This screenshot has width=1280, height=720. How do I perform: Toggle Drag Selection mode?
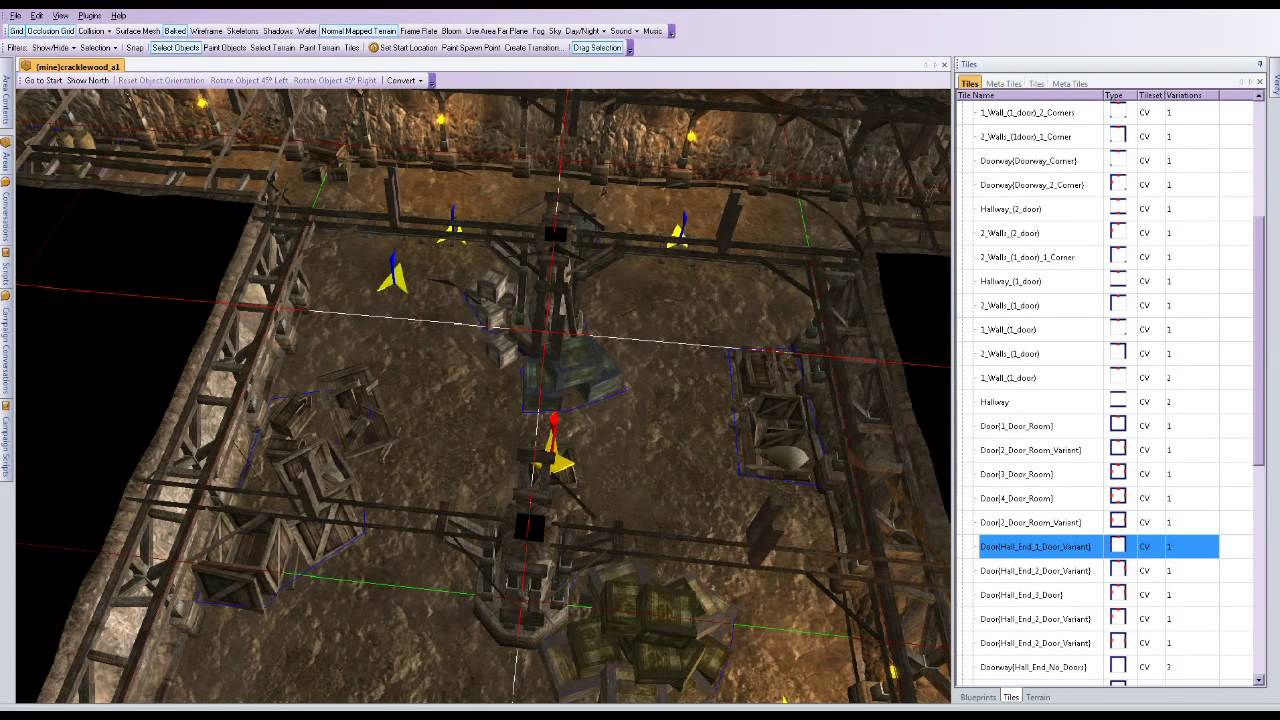coord(597,48)
